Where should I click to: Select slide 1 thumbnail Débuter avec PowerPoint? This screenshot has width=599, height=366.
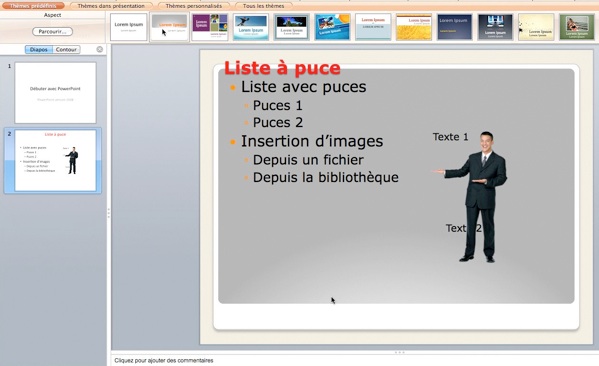point(55,93)
